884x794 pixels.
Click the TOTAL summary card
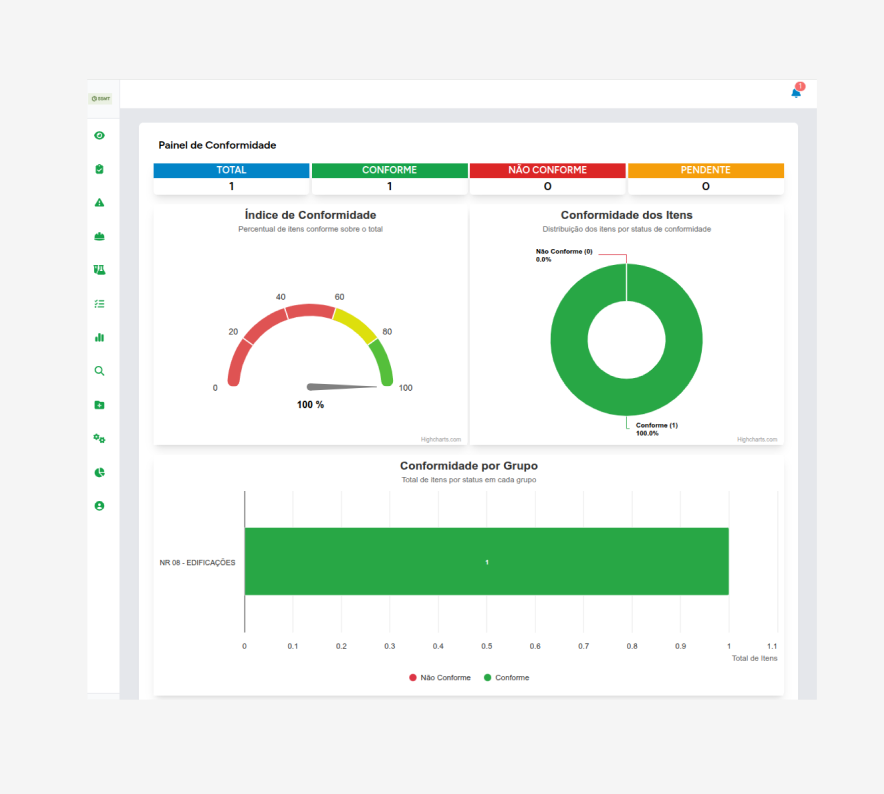(x=231, y=179)
